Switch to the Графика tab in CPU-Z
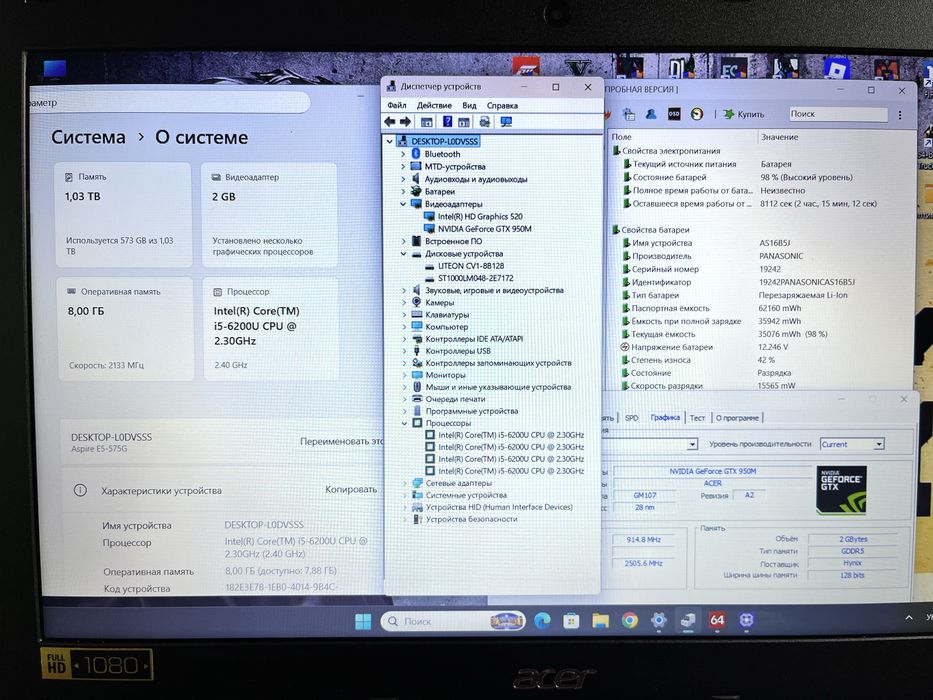This screenshot has width=933, height=700. pyautogui.click(x=665, y=418)
